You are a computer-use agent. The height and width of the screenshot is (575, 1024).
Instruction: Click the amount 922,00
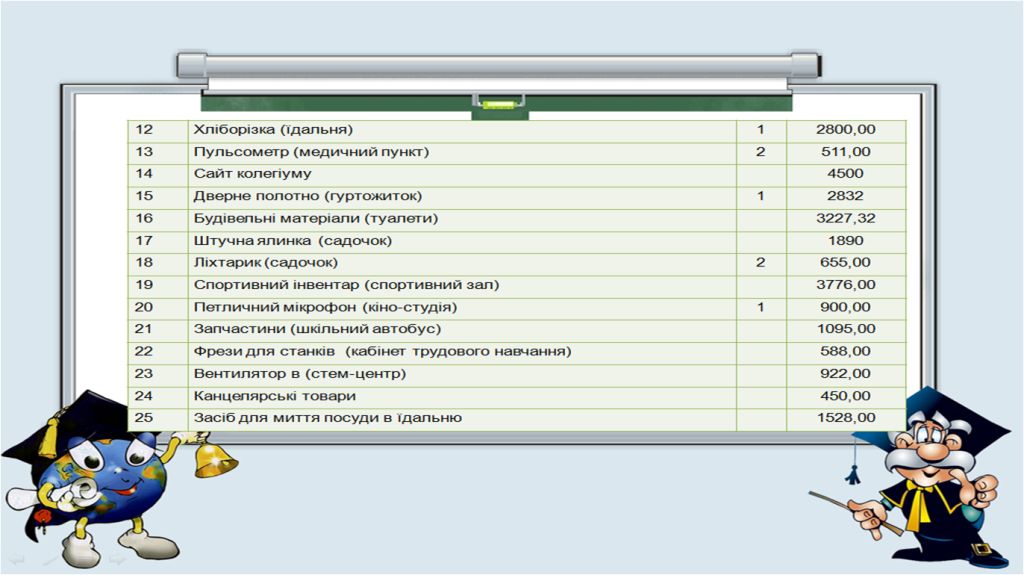tap(846, 374)
